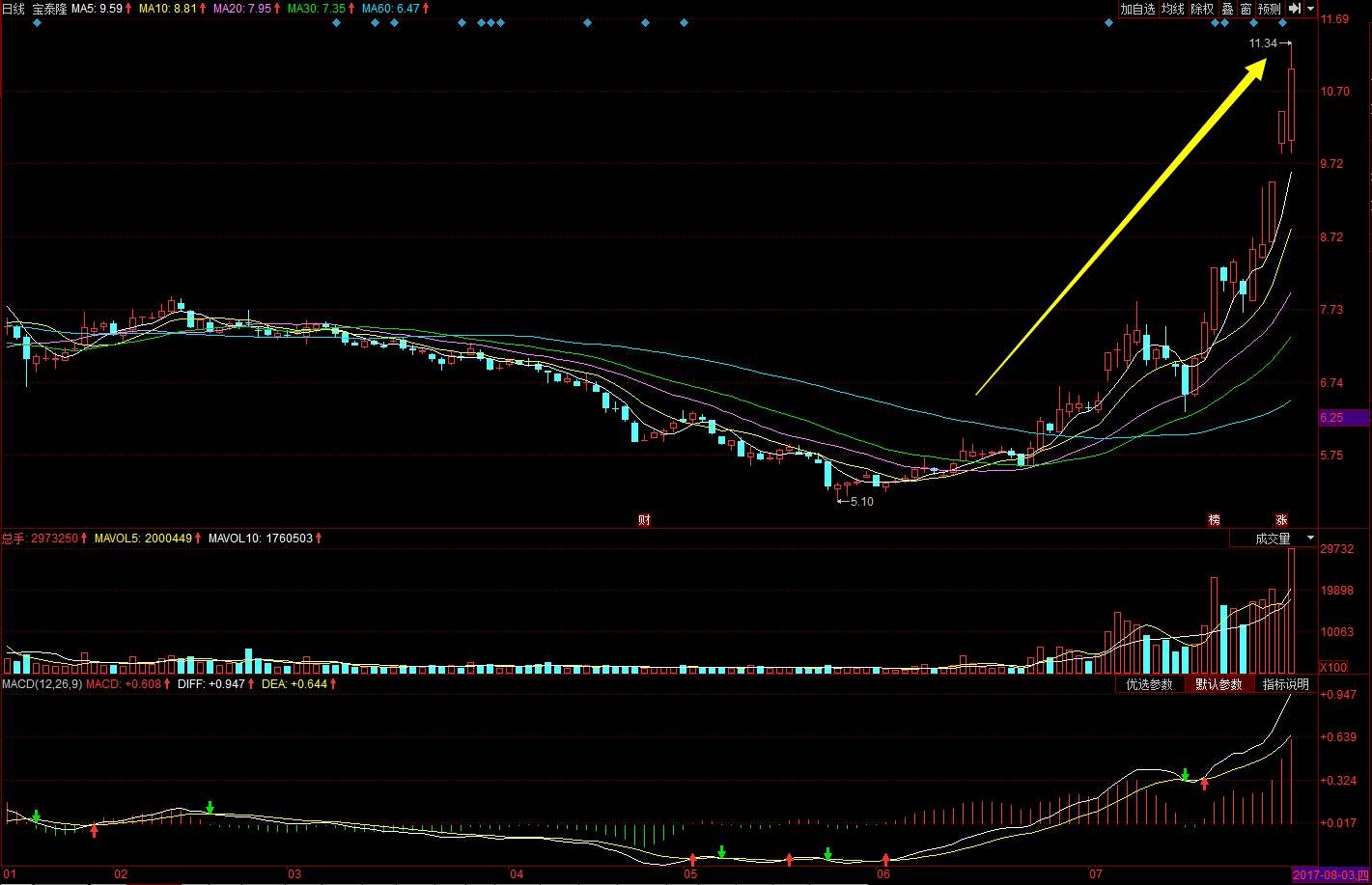Click the X100 volume scale label
Screen dimensions: 1372x885
point(1333,668)
